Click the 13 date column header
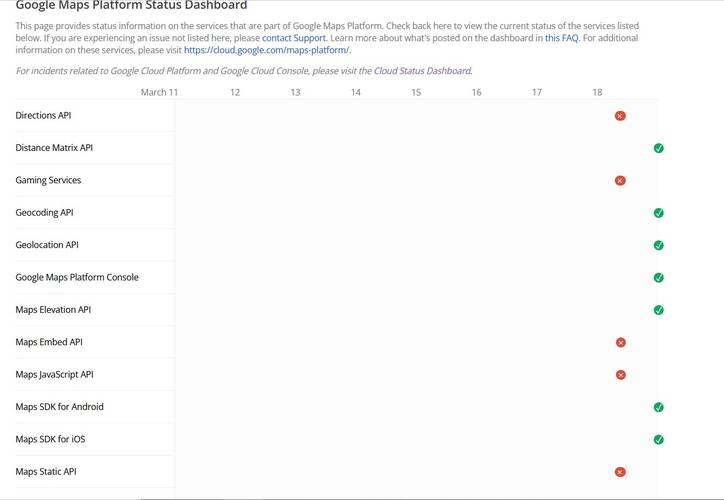This screenshot has width=724, height=500. point(296,92)
